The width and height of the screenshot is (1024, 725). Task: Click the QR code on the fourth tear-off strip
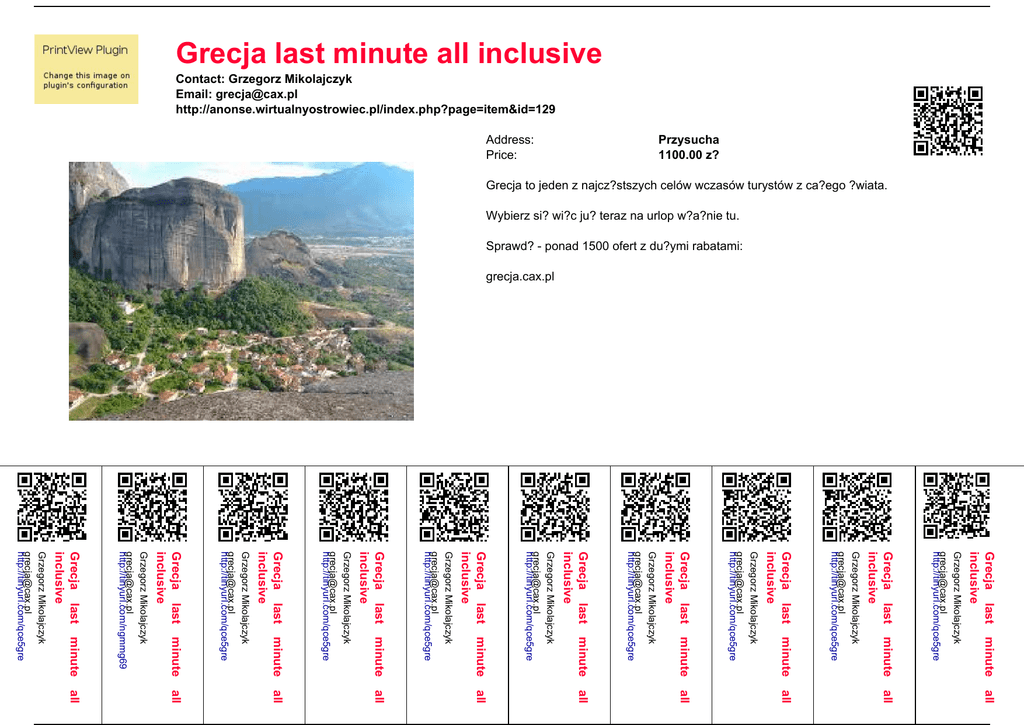354,506
